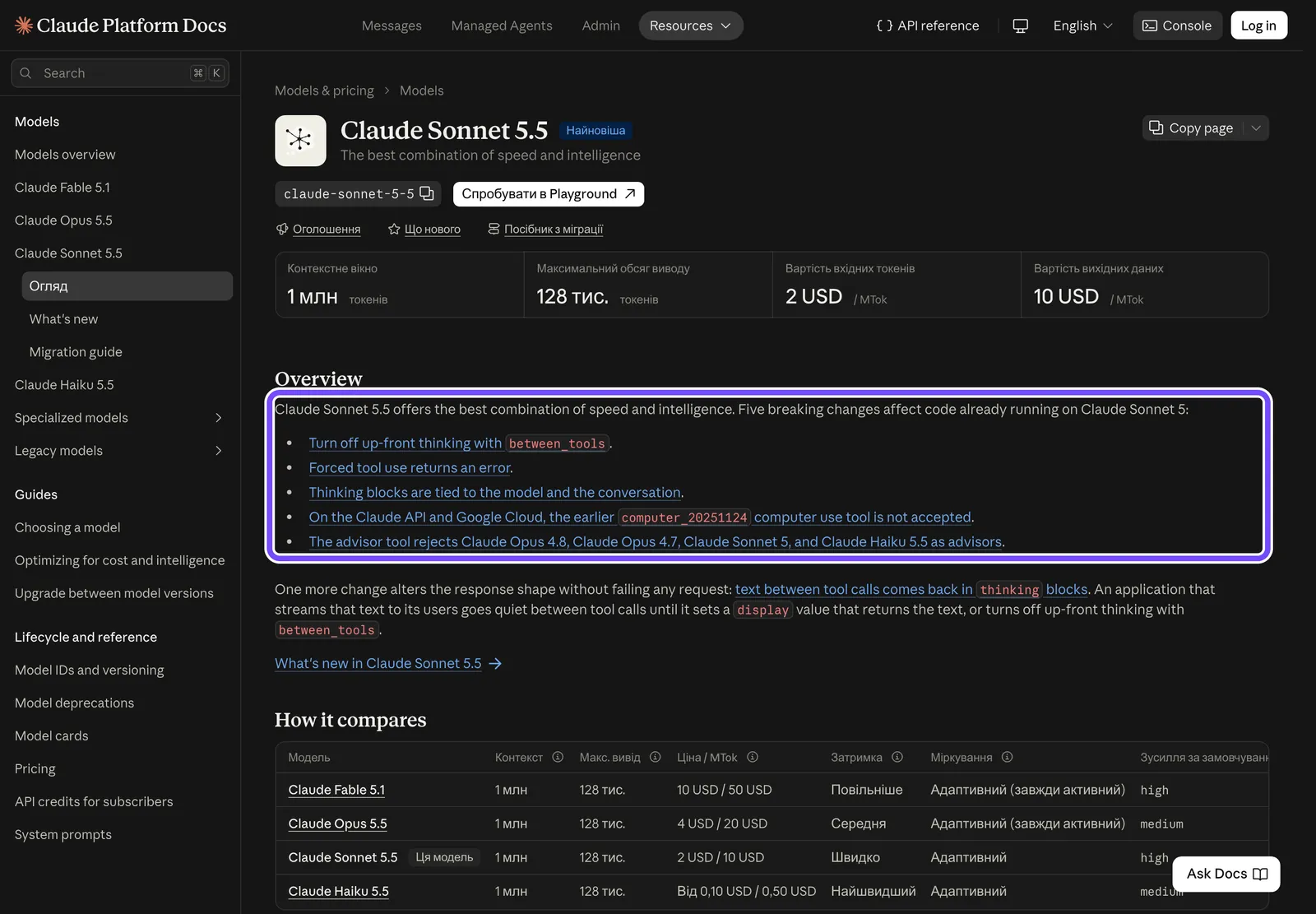Open System prompts page
Screen dimensions: 1316x914
pyautogui.click(x=63, y=834)
